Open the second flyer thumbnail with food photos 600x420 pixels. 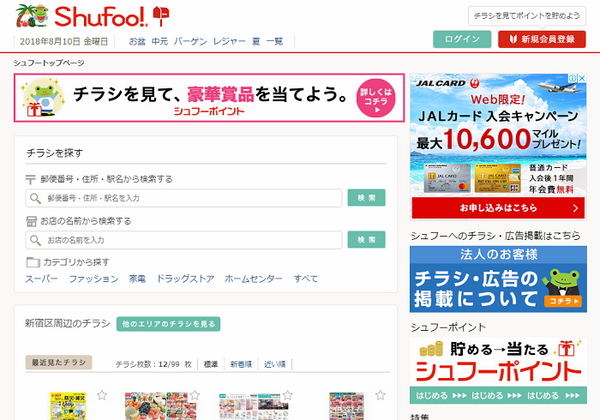pyautogui.click(x=161, y=406)
